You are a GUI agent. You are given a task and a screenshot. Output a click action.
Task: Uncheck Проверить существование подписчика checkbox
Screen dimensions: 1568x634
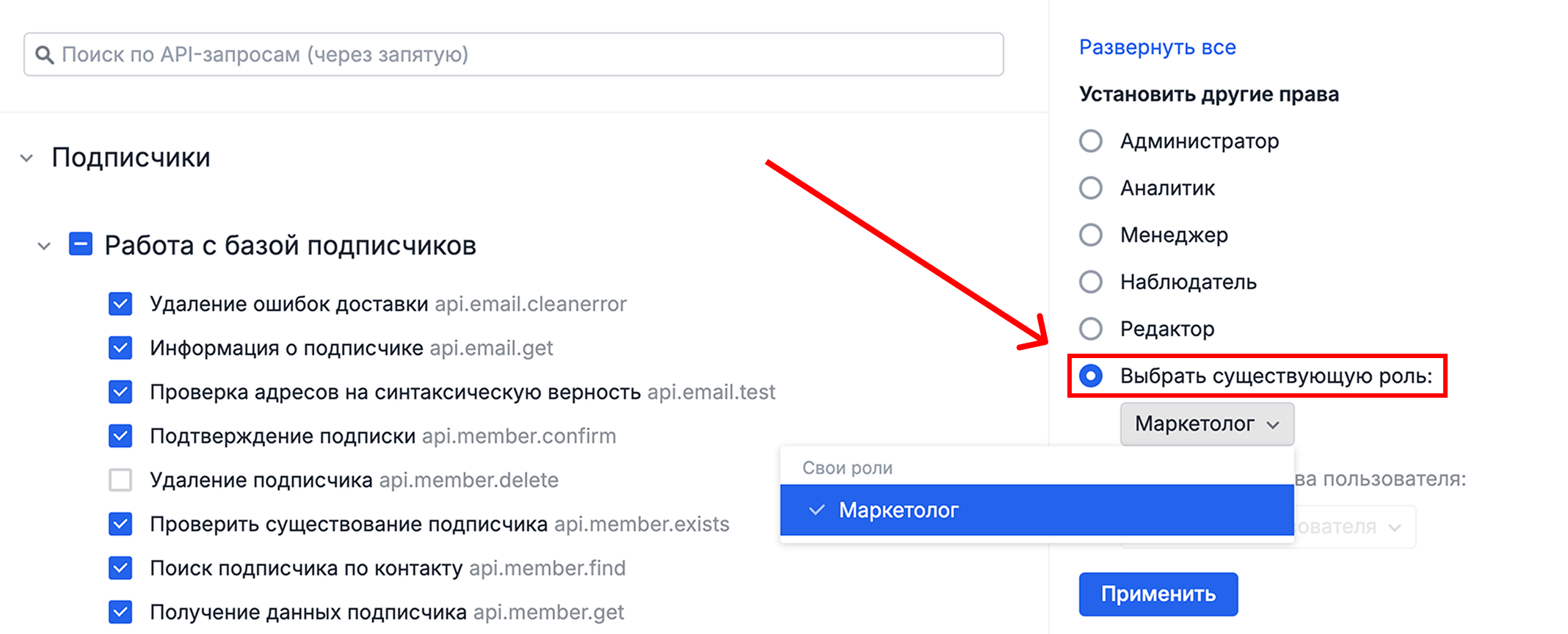coord(120,524)
